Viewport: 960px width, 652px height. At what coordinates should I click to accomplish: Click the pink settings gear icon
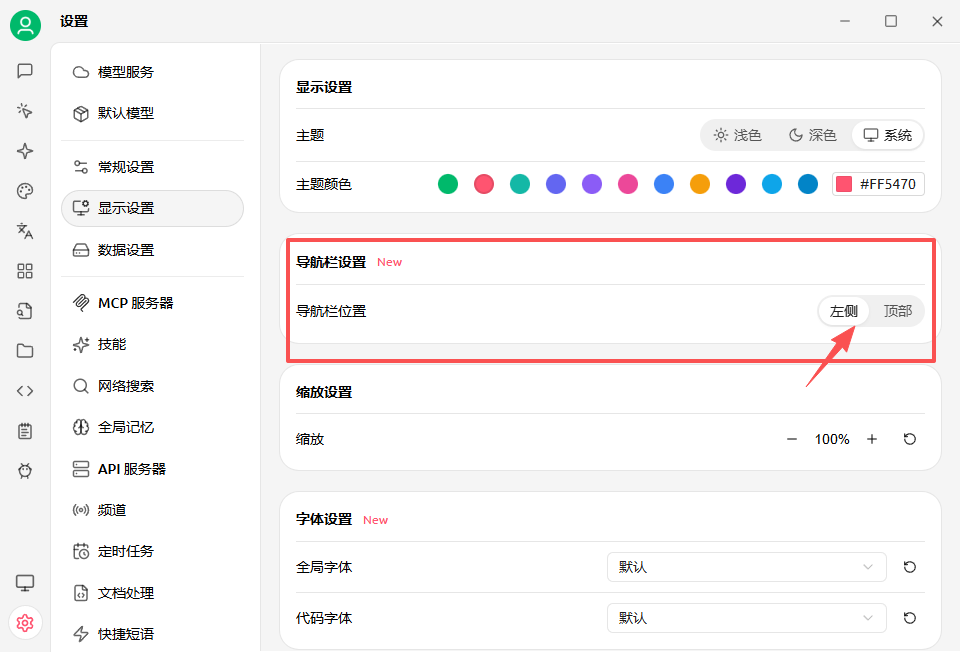tap(25, 623)
